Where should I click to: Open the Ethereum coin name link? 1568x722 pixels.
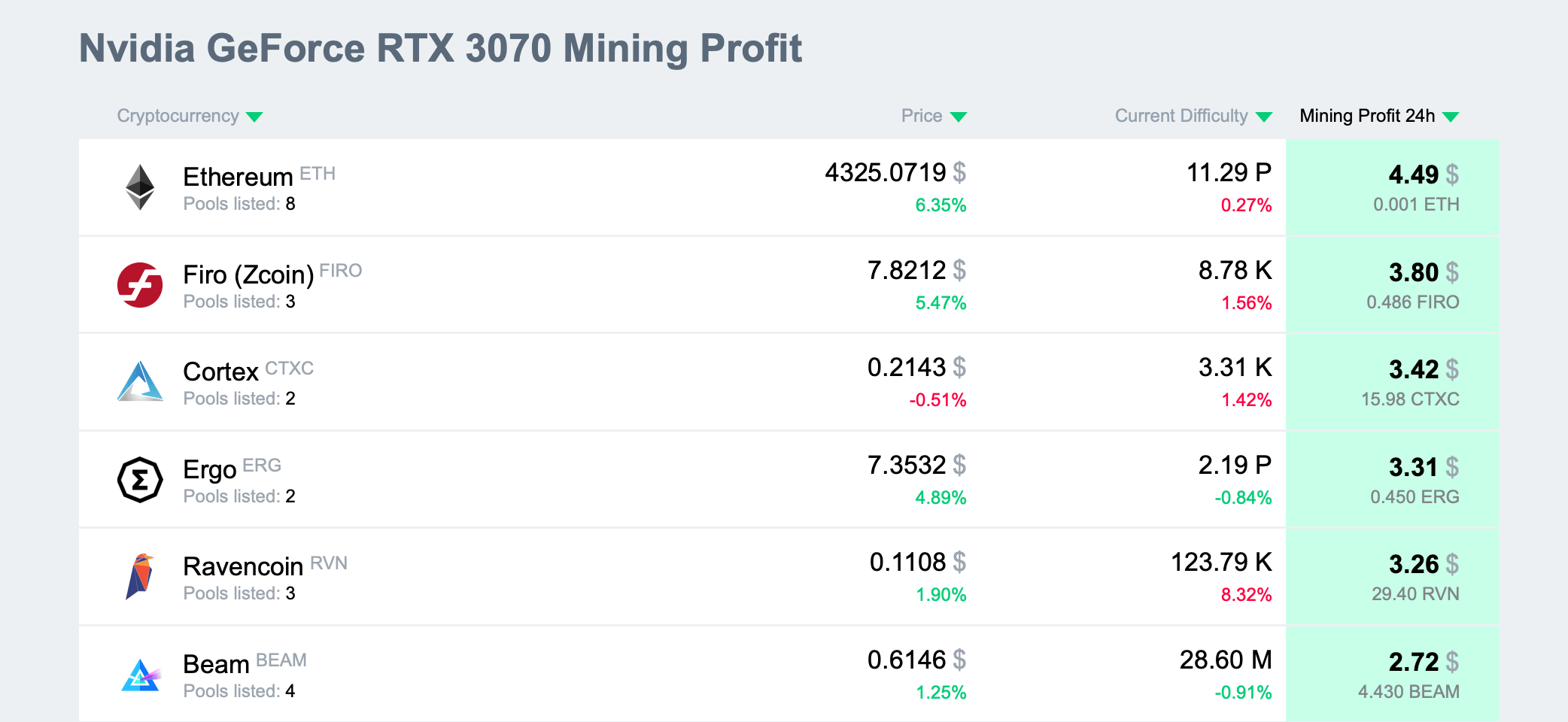tap(238, 177)
